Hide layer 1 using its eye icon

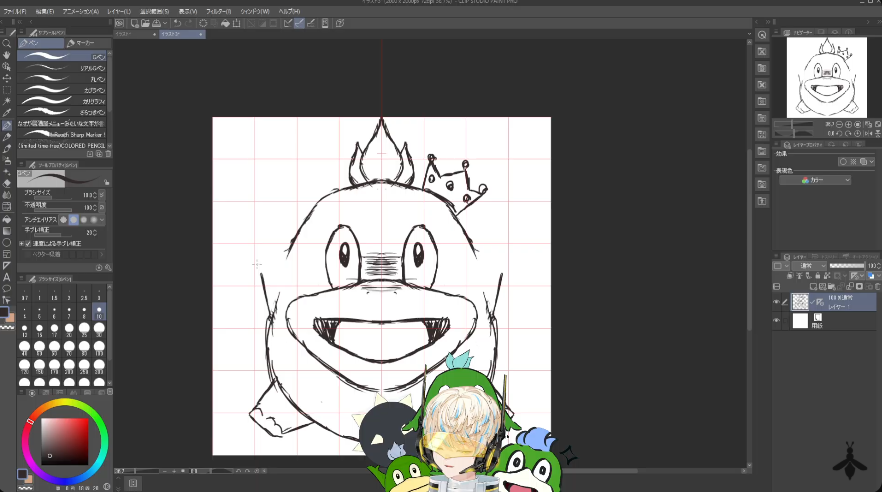click(777, 302)
